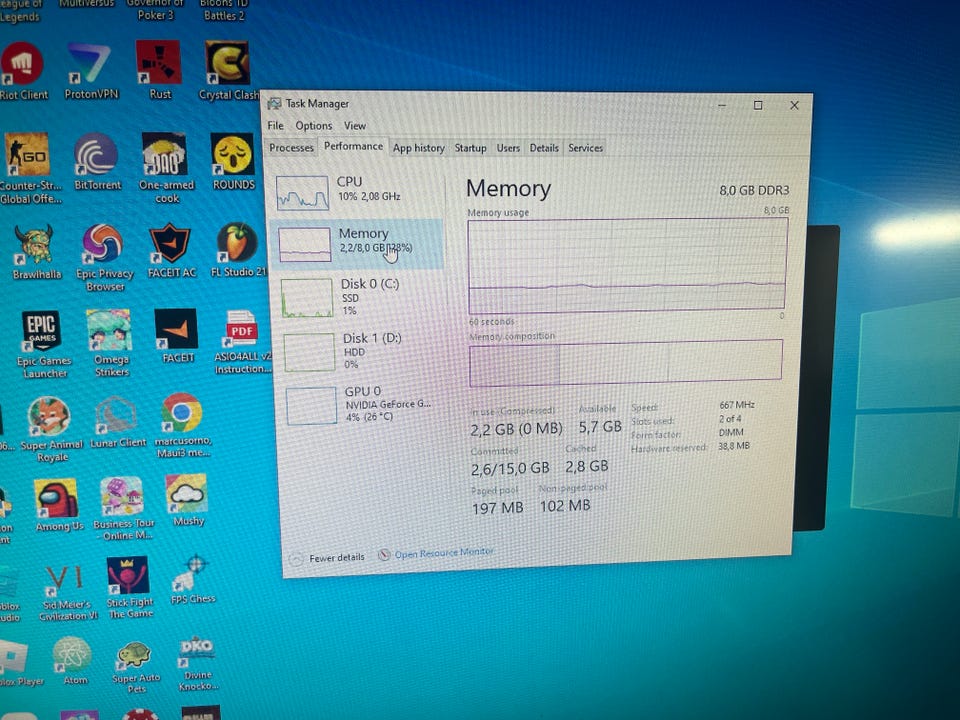Open the Chrome marcusorno shortcut

182,426
